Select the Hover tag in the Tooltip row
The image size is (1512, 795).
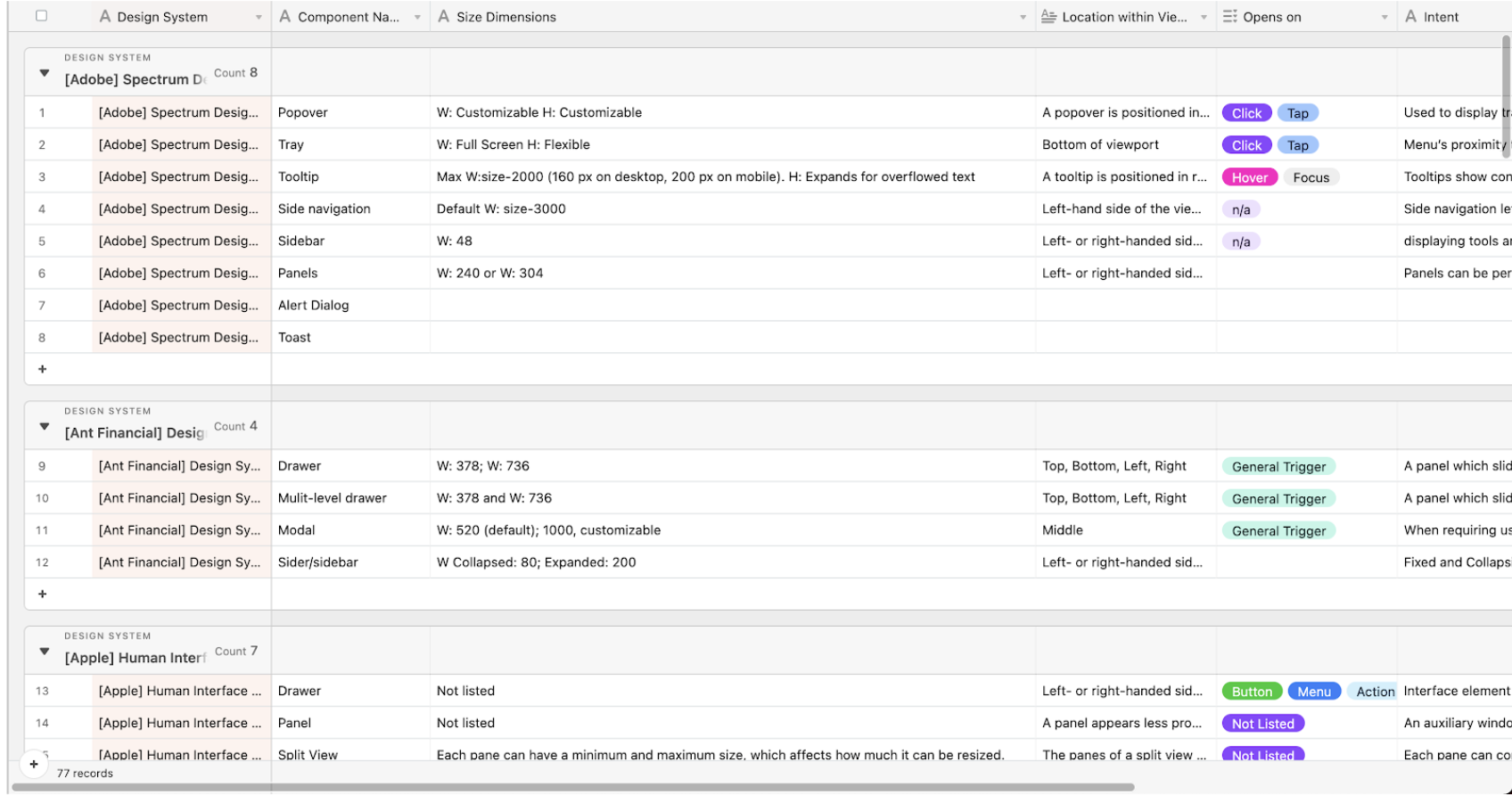pos(1250,177)
